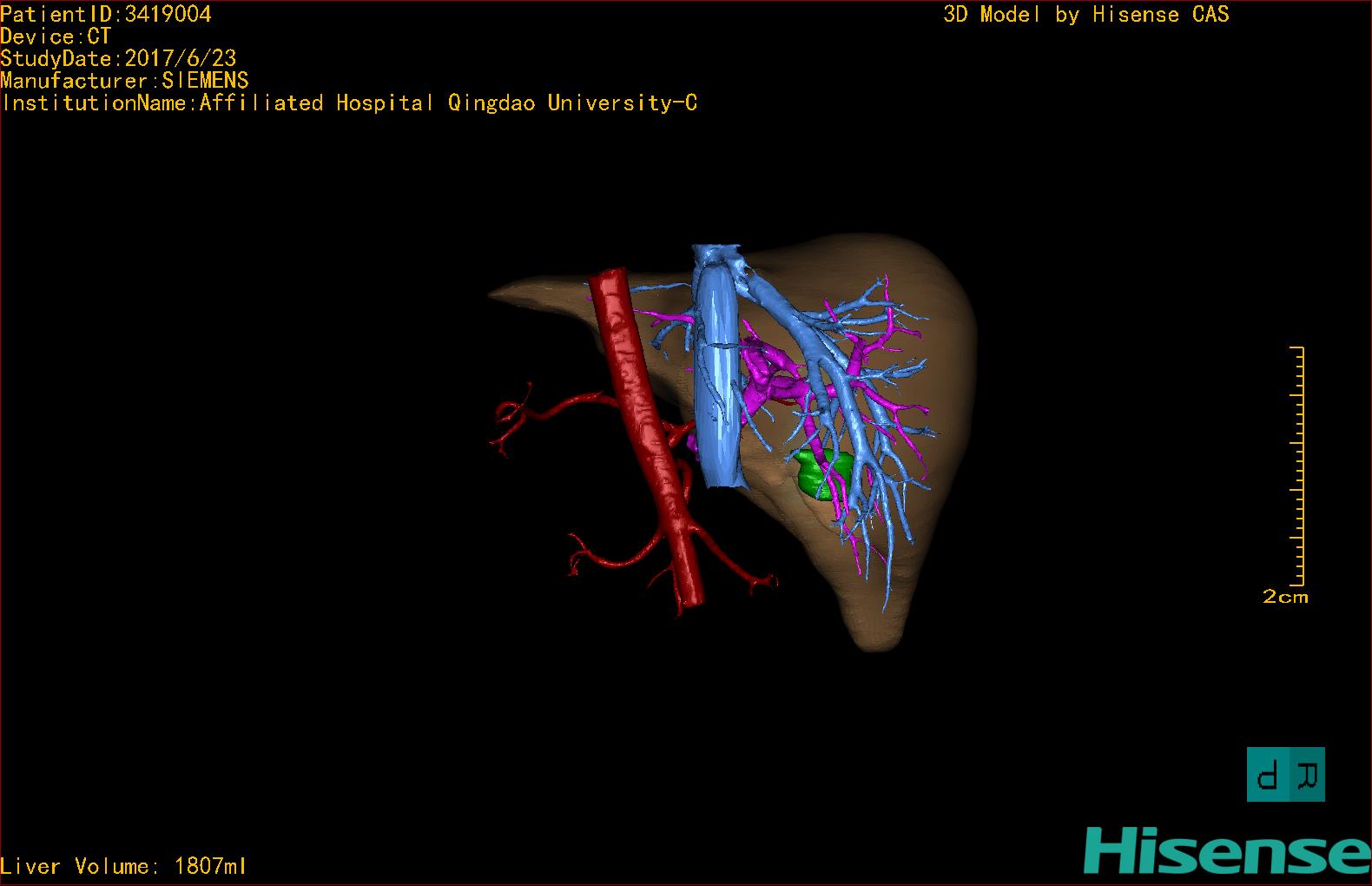This screenshot has height=886, width=1372.
Task: Click the "Liver Volume: 1807ml" readout
Action: point(123,866)
